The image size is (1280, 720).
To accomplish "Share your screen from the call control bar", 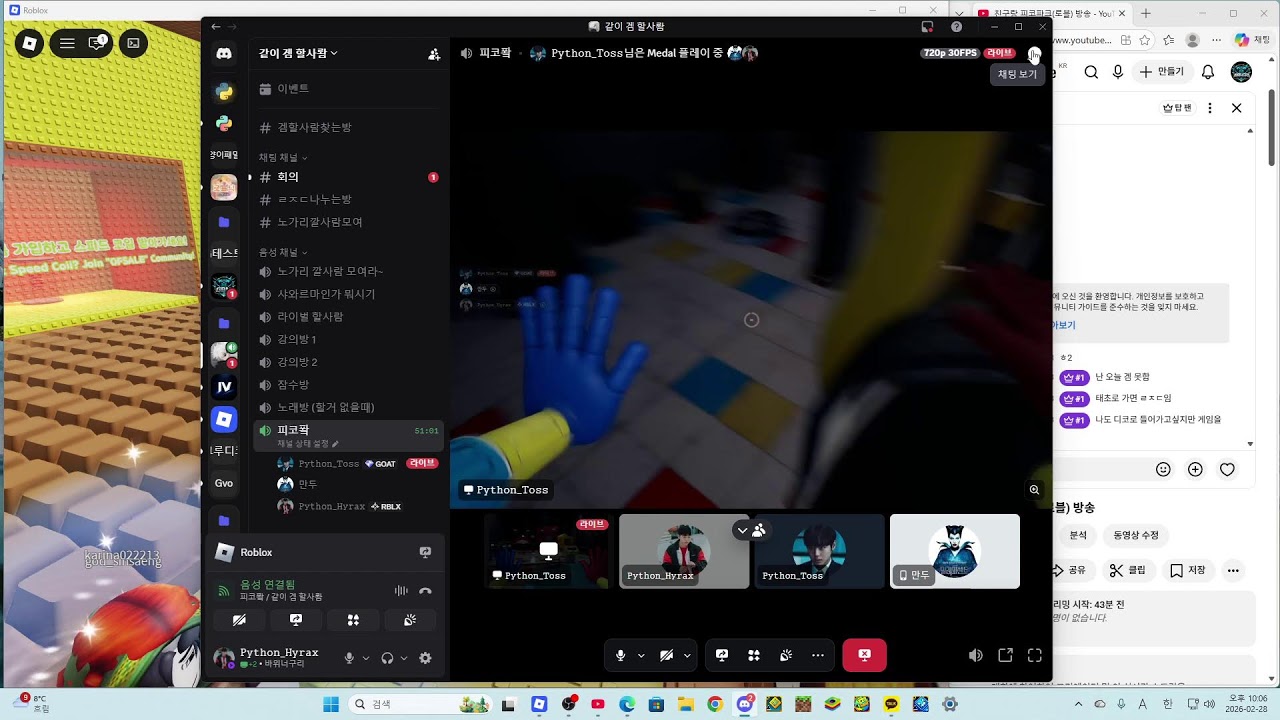I will [x=722, y=655].
